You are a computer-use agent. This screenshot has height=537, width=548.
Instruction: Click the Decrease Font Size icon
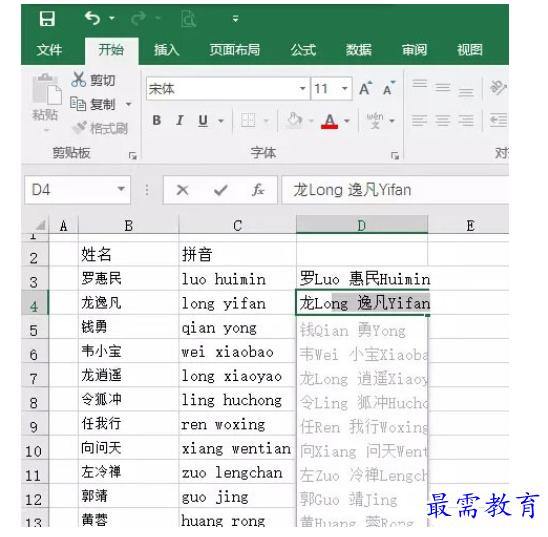coord(389,88)
